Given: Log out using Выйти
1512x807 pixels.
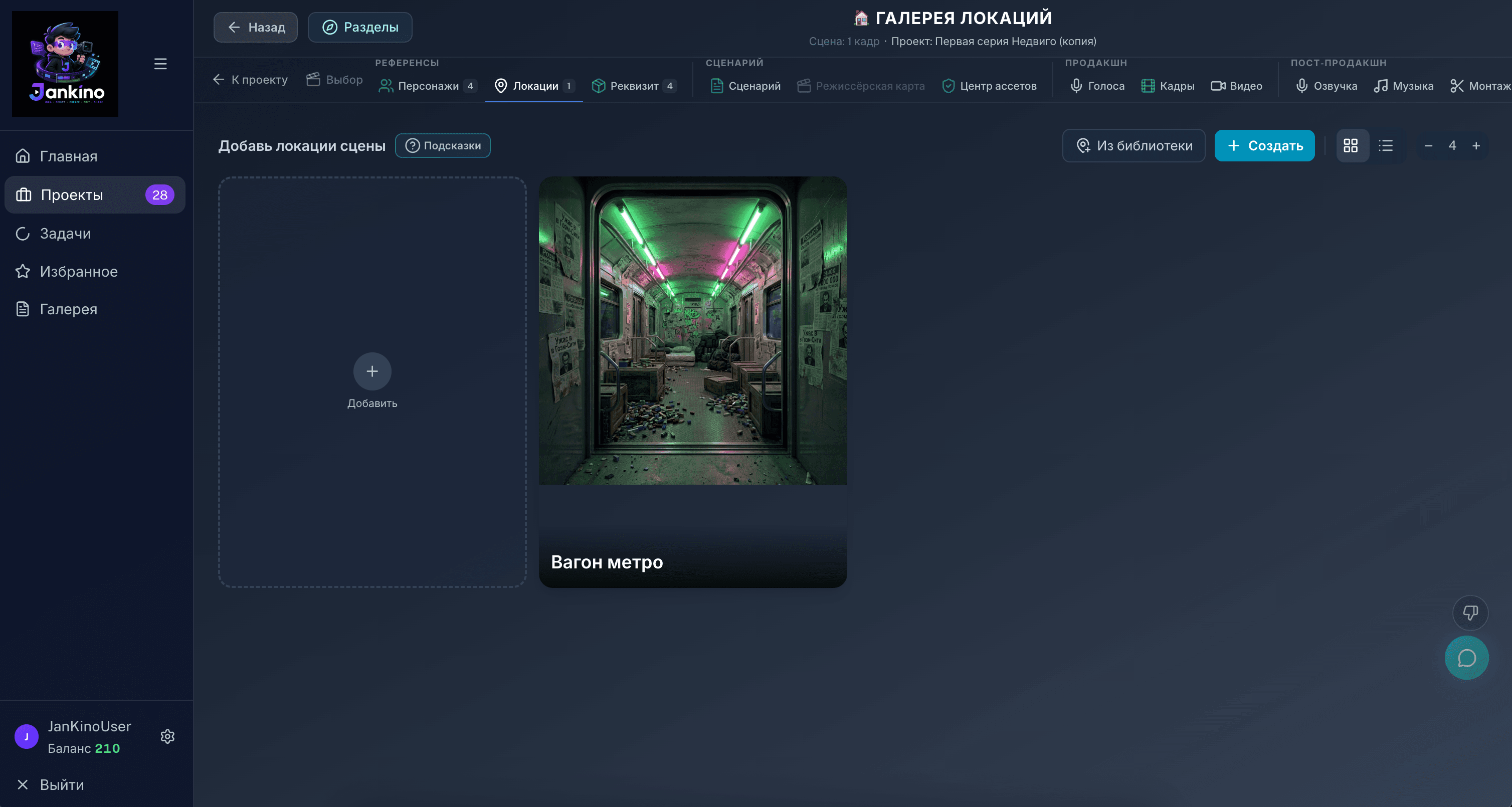Looking at the screenshot, I should click(51, 785).
